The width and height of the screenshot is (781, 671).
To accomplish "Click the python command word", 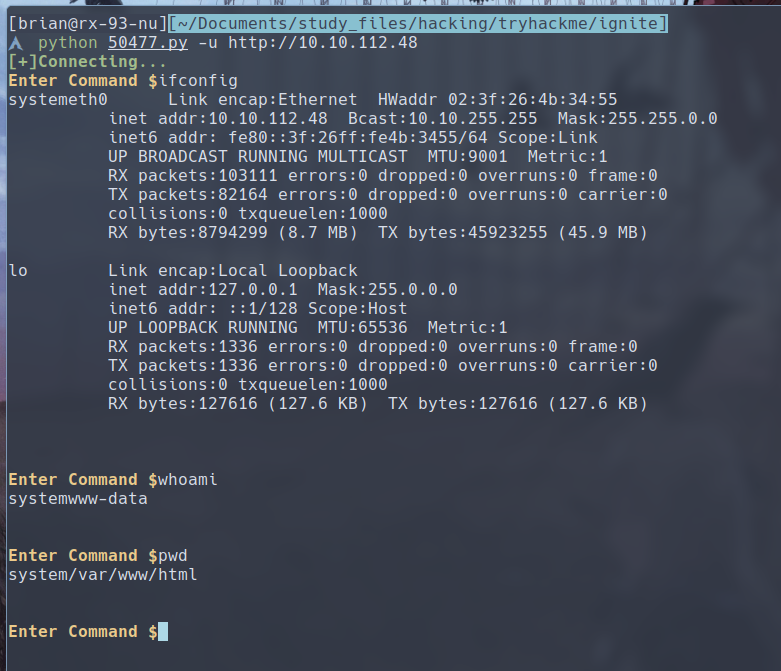I will click(x=68, y=43).
